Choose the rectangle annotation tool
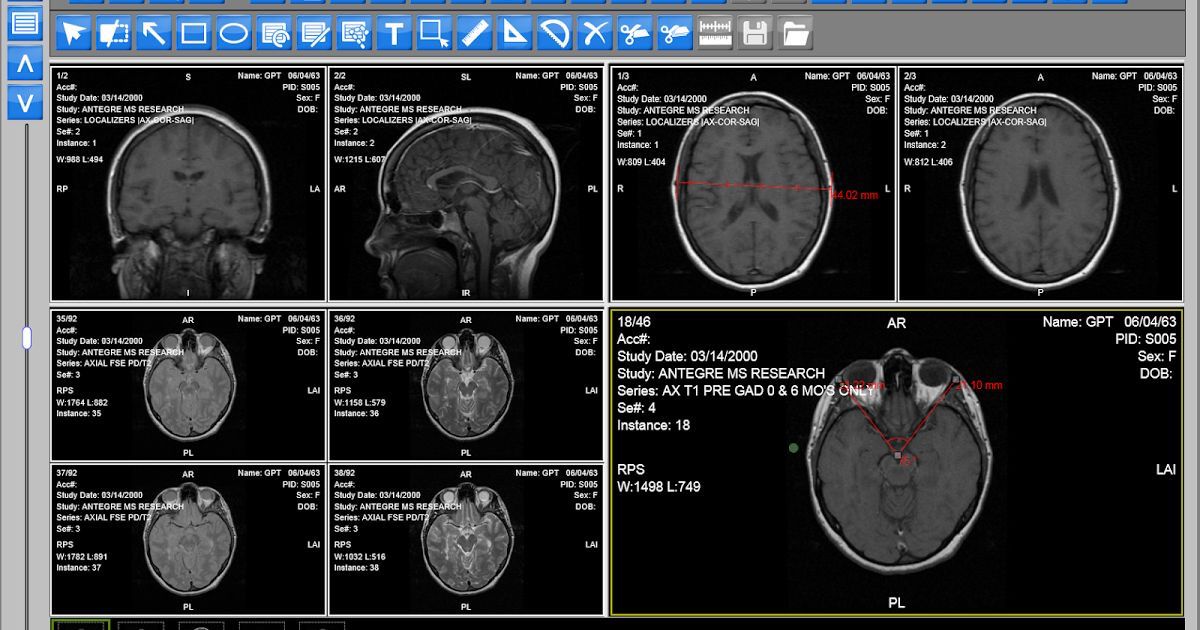Screen dimensions: 1200x630 click(194, 34)
